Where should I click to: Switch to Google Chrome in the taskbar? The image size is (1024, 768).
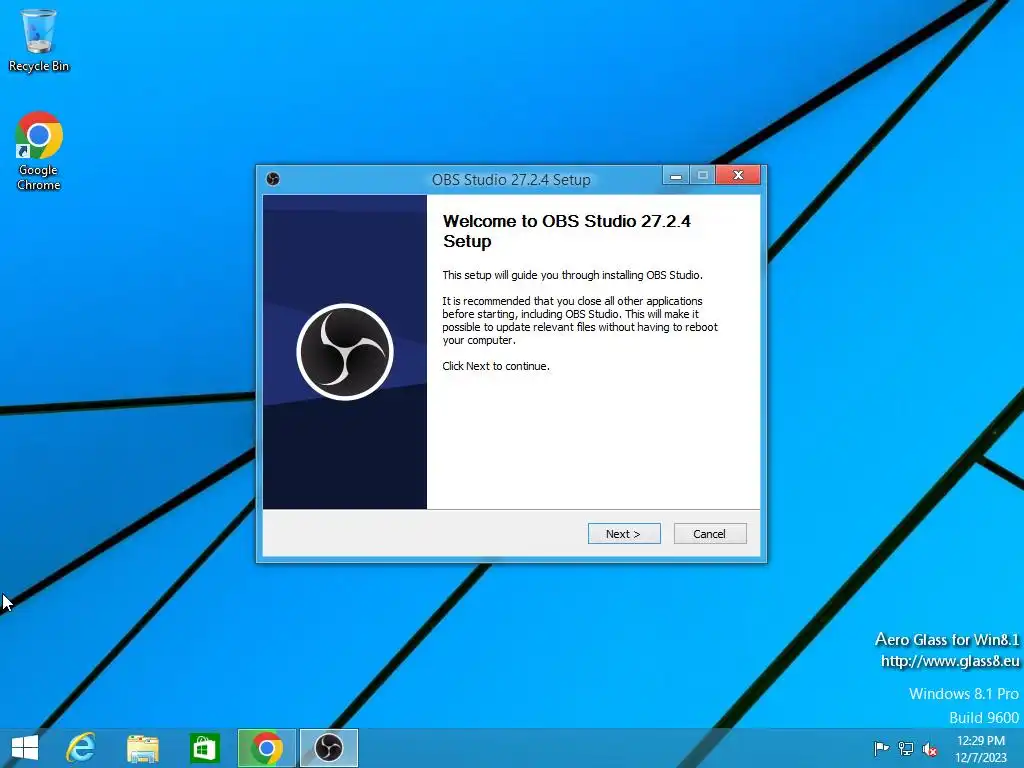click(266, 748)
